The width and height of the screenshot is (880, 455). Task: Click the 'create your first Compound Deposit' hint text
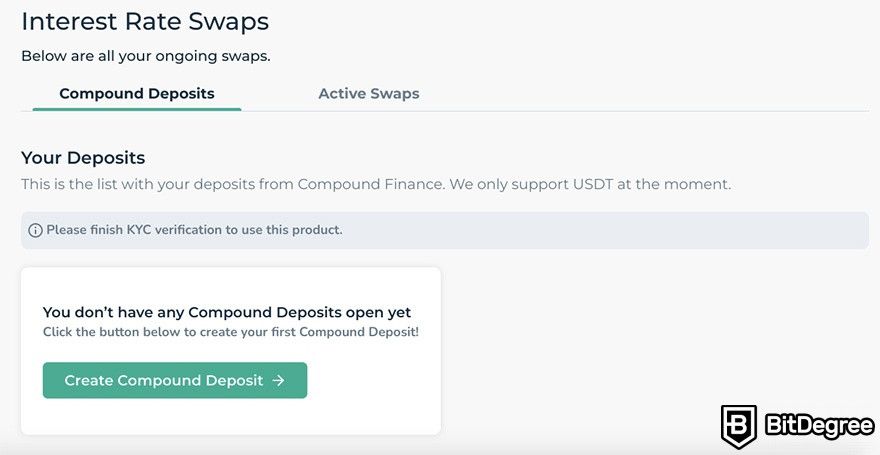pos(231,332)
